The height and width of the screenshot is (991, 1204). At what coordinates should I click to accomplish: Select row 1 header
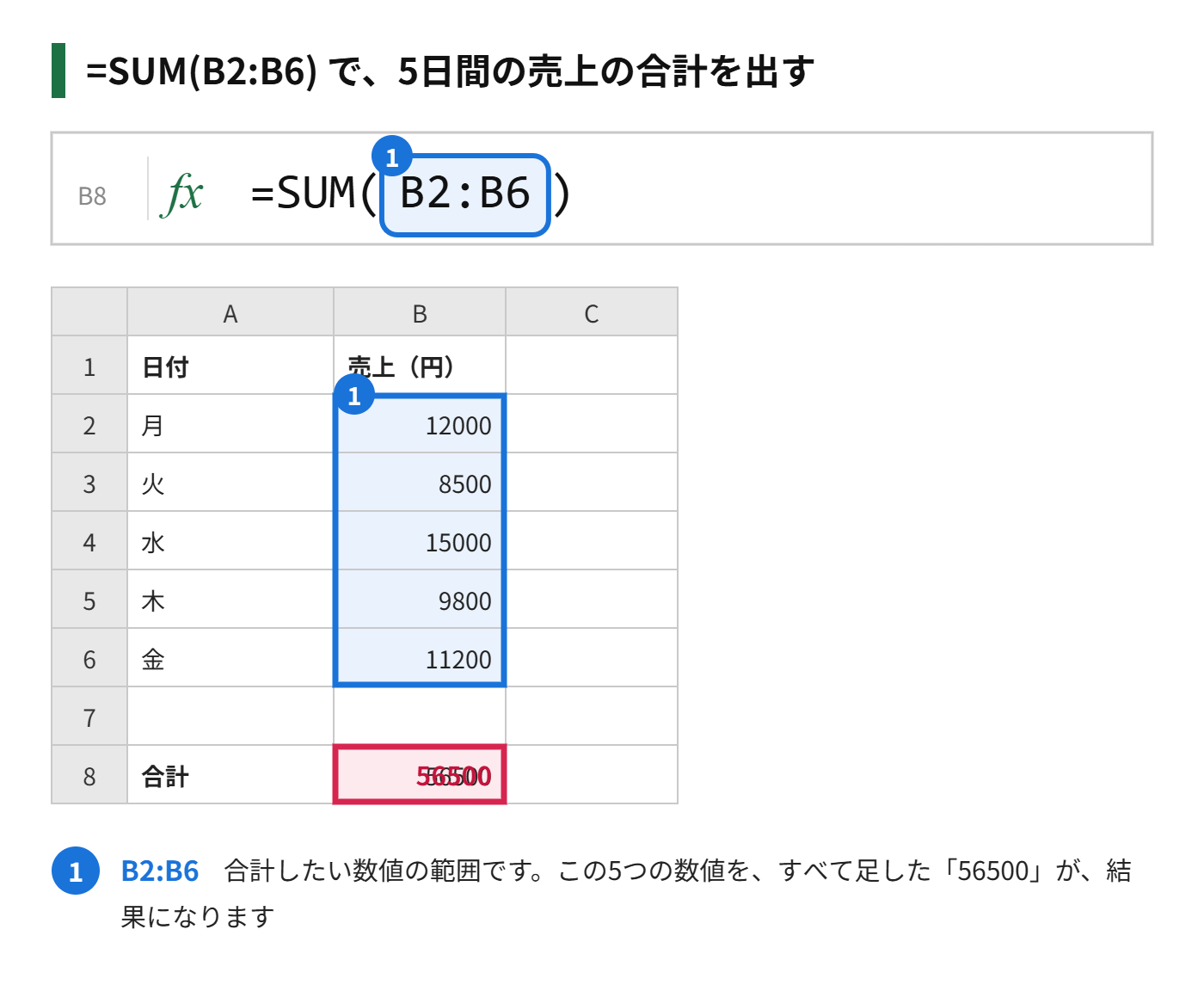89,366
